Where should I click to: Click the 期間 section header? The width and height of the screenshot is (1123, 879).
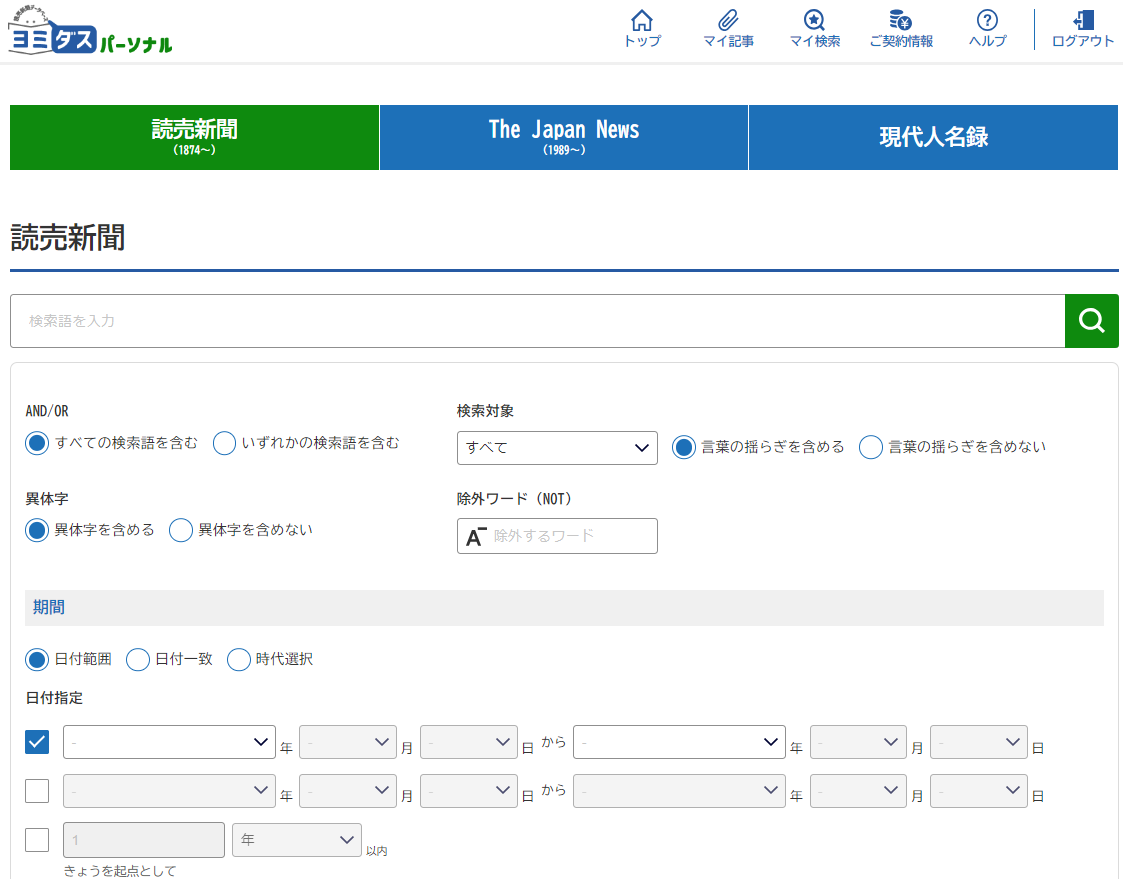coord(564,607)
